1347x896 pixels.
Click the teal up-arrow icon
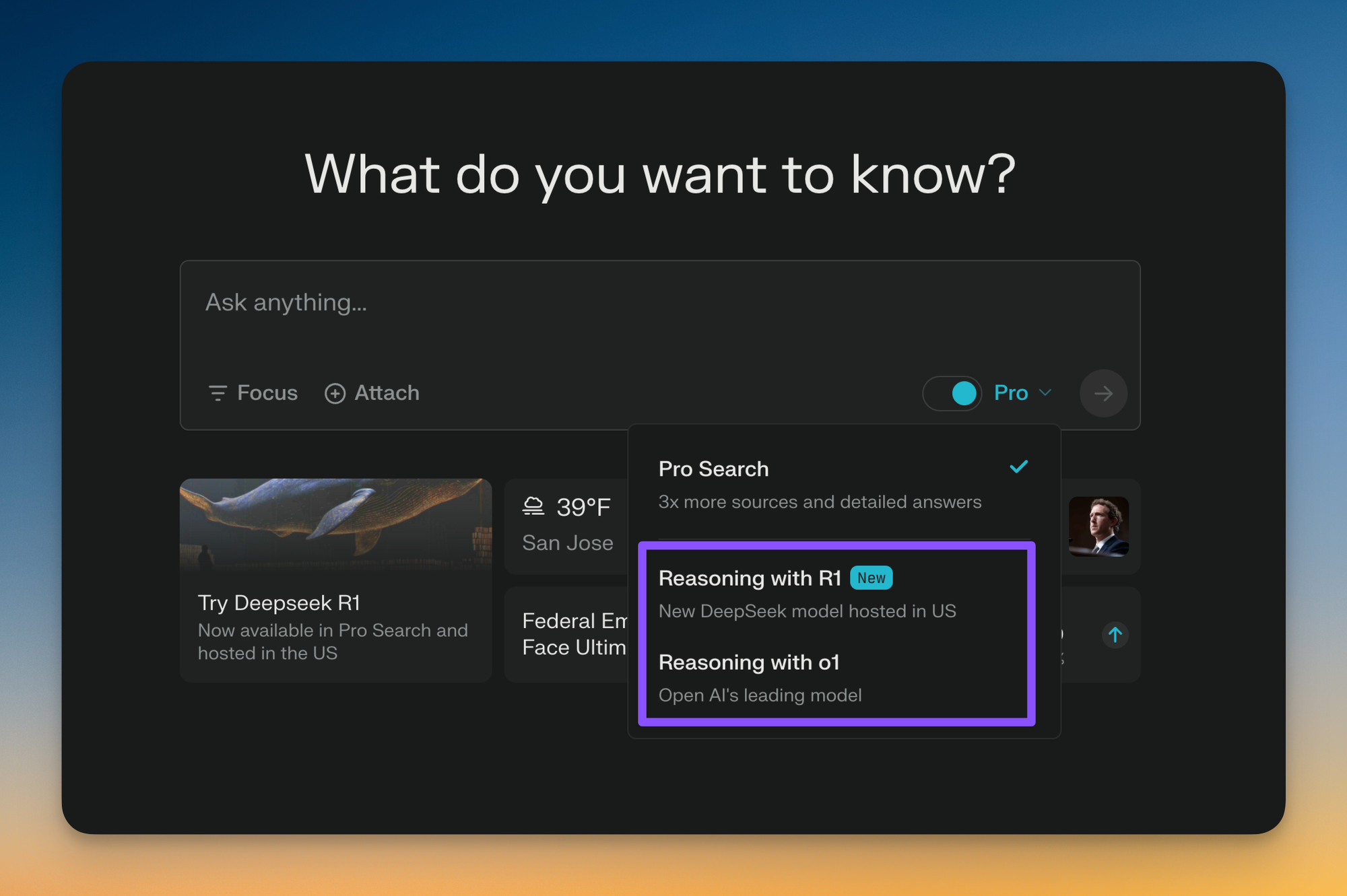(1115, 634)
